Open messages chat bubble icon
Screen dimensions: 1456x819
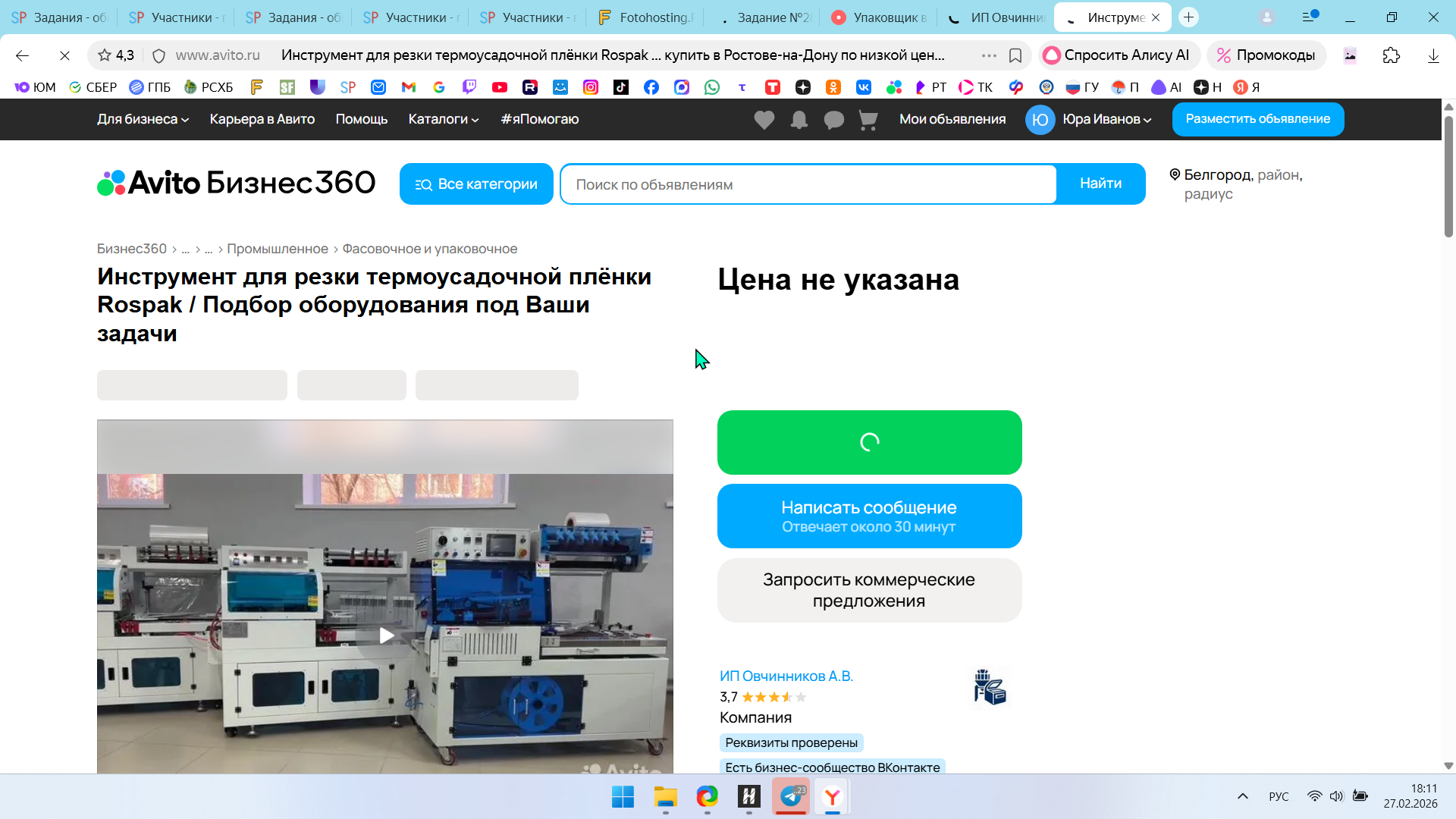(833, 120)
